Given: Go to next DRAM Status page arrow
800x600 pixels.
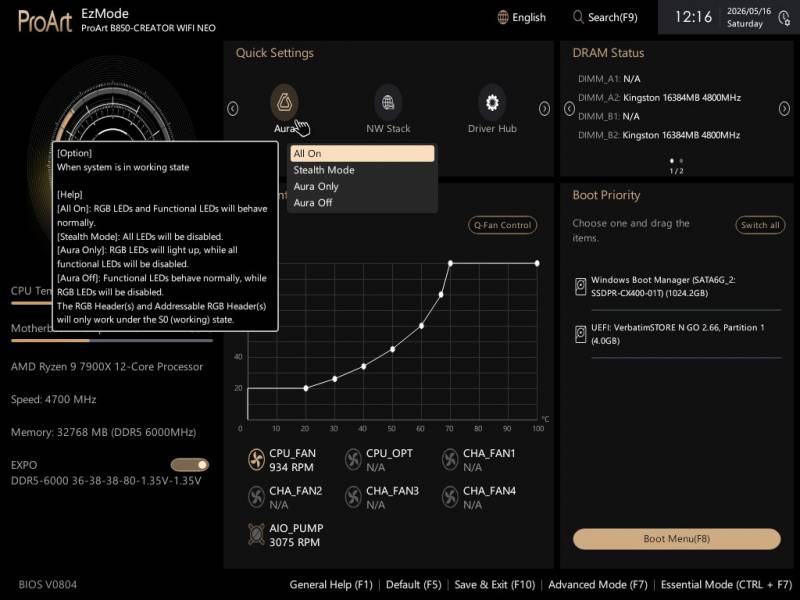Looking at the screenshot, I should pos(784,109).
